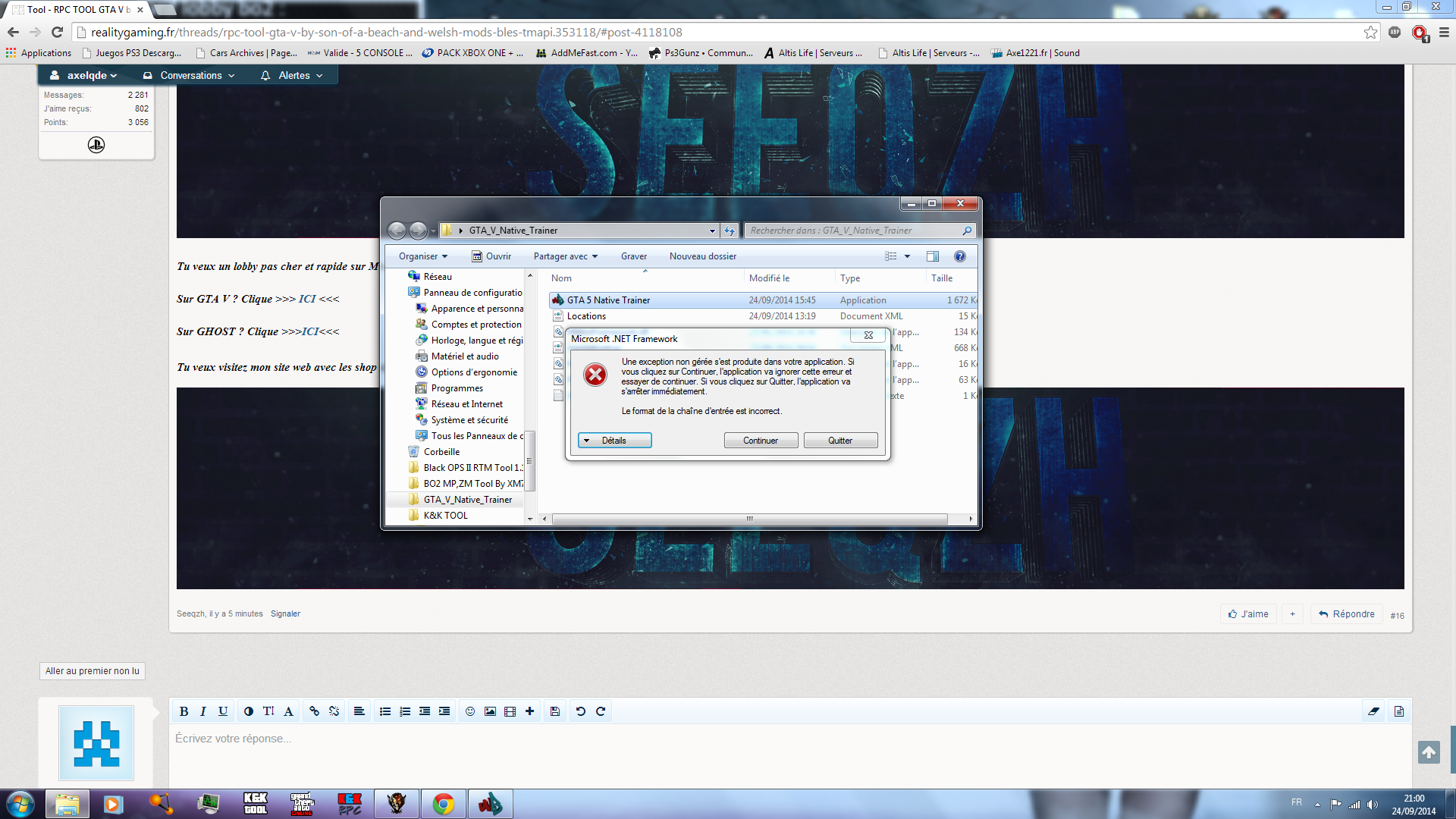Toggle underline in reply editor
Image resolution: width=1456 pixels, height=819 pixels.
tap(223, 711)
